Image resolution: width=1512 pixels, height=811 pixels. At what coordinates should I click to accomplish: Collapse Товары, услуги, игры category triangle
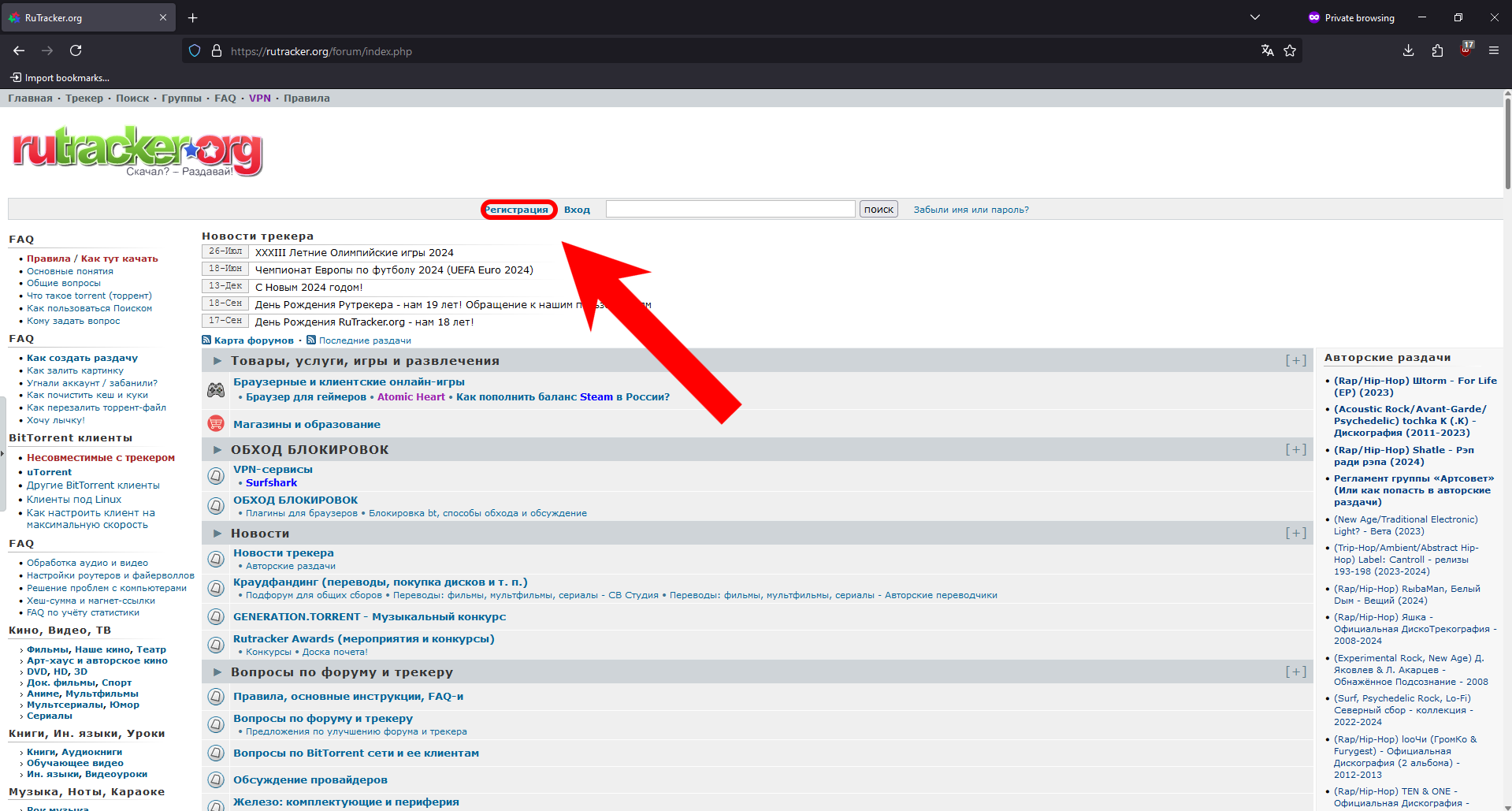217,361
